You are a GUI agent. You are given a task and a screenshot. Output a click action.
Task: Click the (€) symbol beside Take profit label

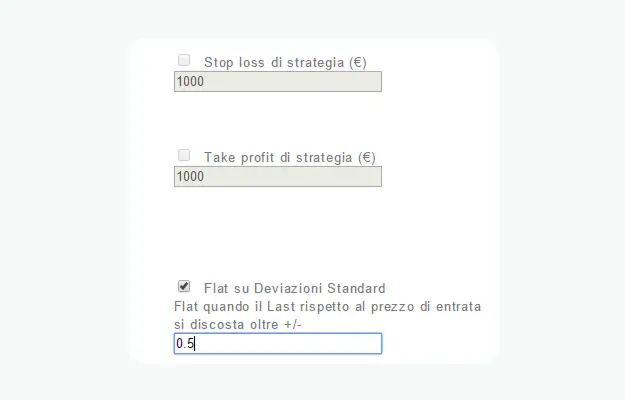coord(365,157)
